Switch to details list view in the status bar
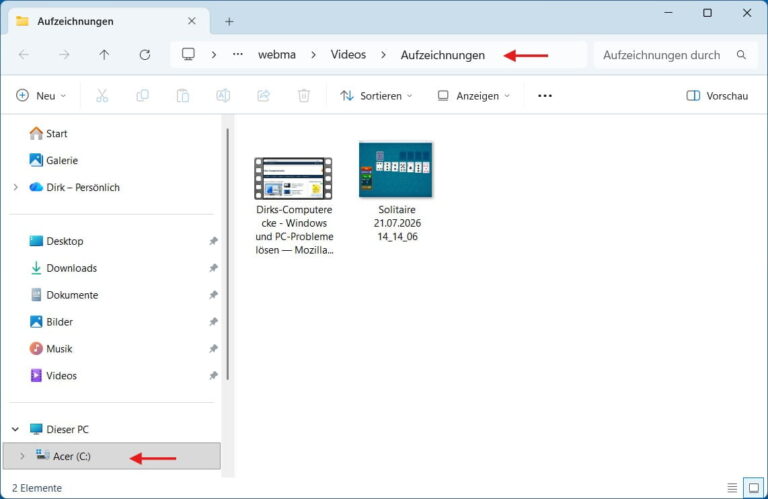This screenshot has width=768, height=499. click(x=732, y=488)
